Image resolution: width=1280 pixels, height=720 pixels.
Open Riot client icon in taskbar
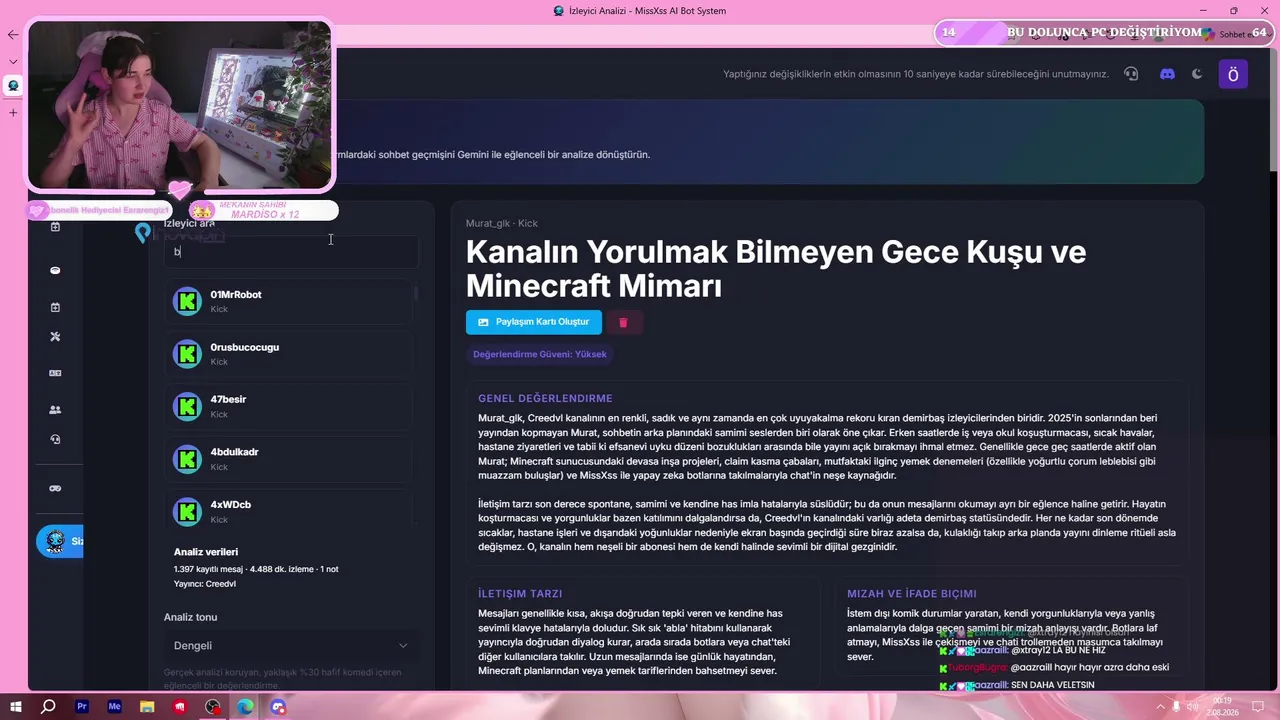point(180,707)
